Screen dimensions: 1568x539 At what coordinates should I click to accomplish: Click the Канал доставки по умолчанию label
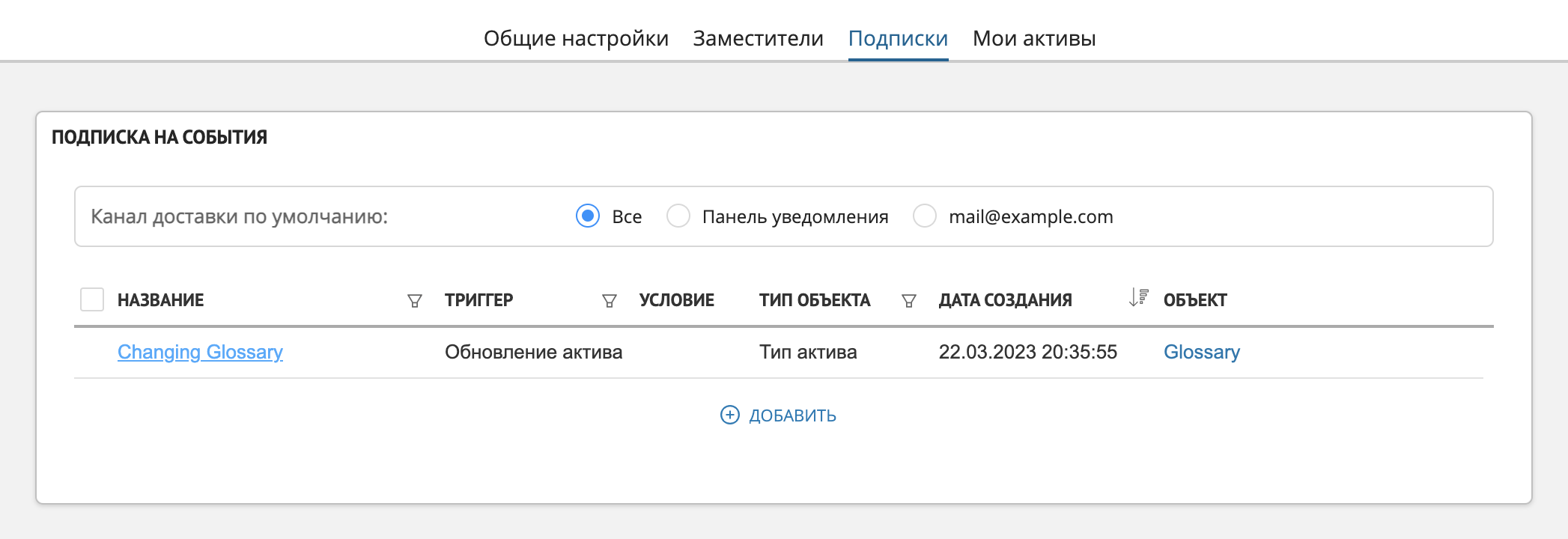[x=239, y=216]
